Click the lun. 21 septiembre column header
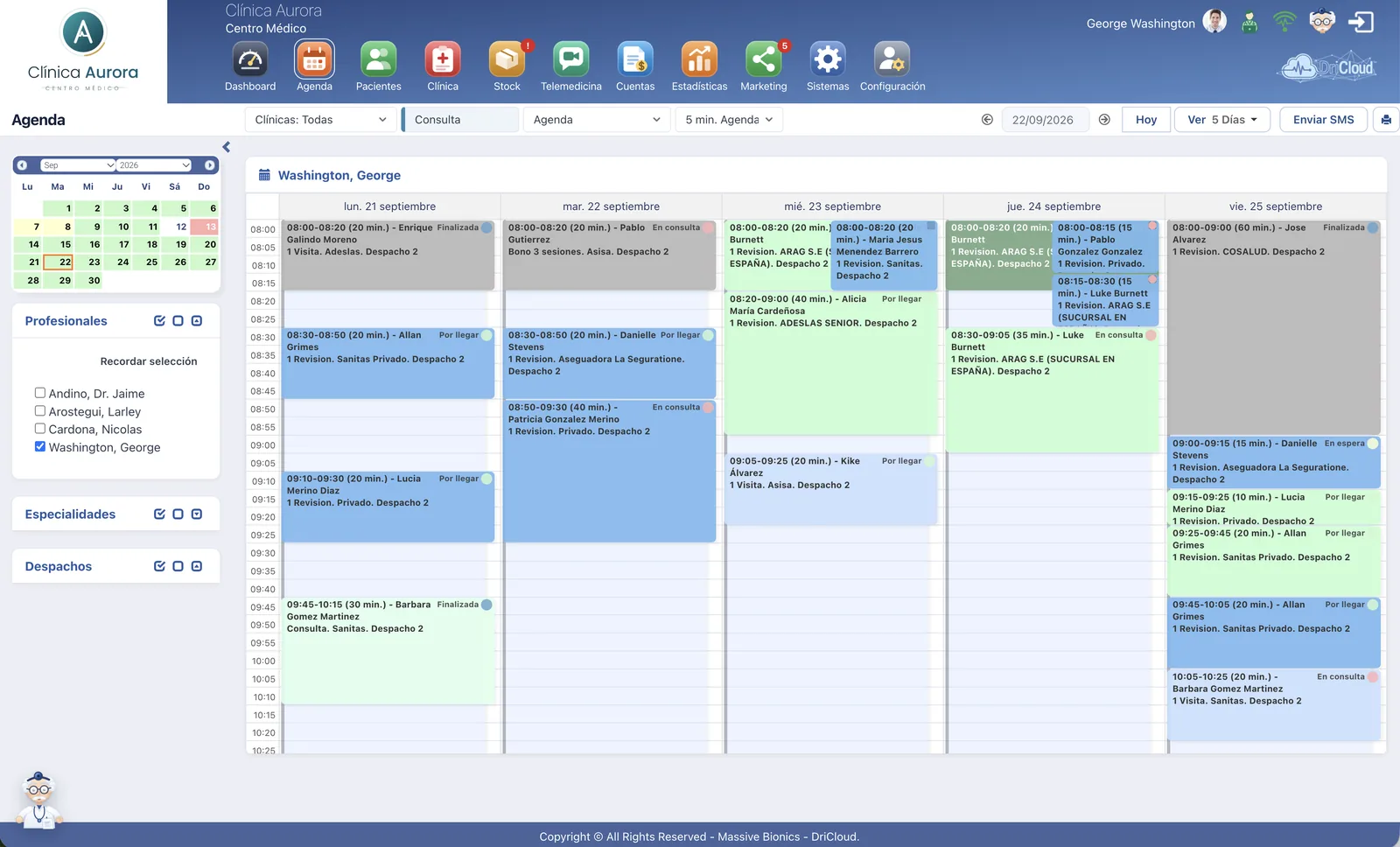 click(389, 206)
